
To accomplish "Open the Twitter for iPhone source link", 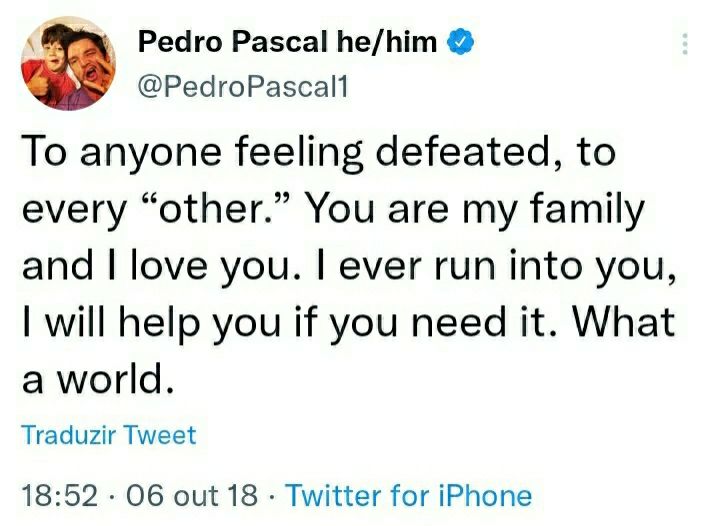I will [409, 495].
